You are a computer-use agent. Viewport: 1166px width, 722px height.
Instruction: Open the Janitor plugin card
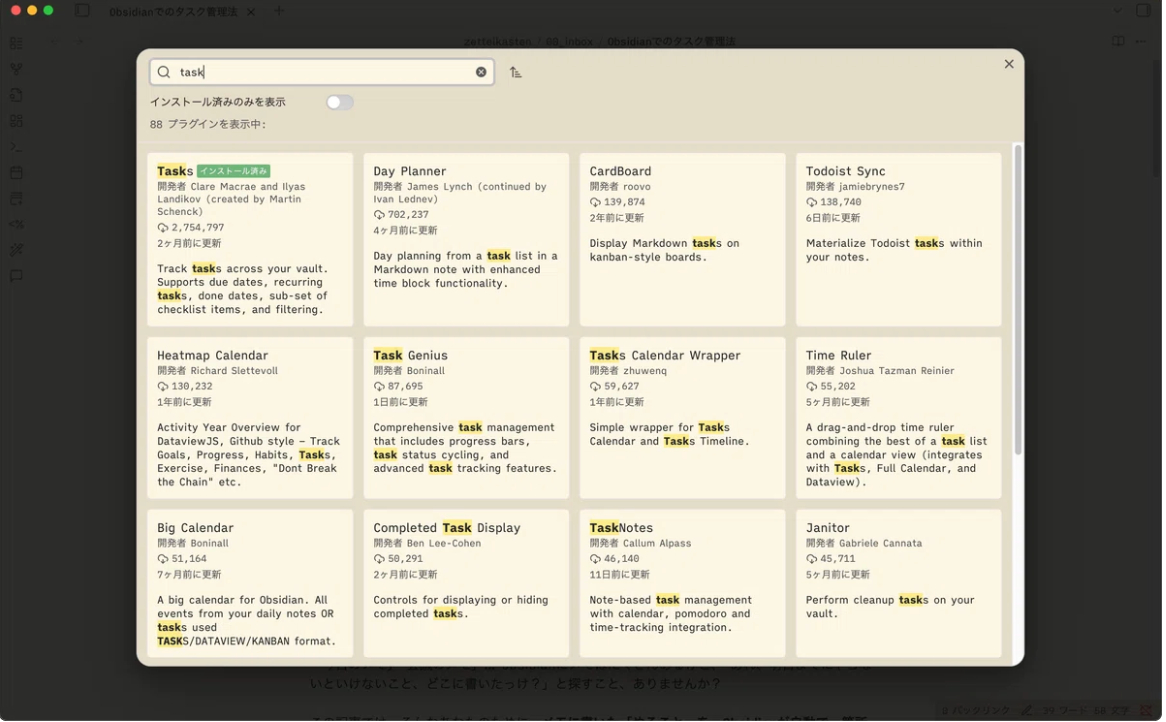click(x=899, y=584)
